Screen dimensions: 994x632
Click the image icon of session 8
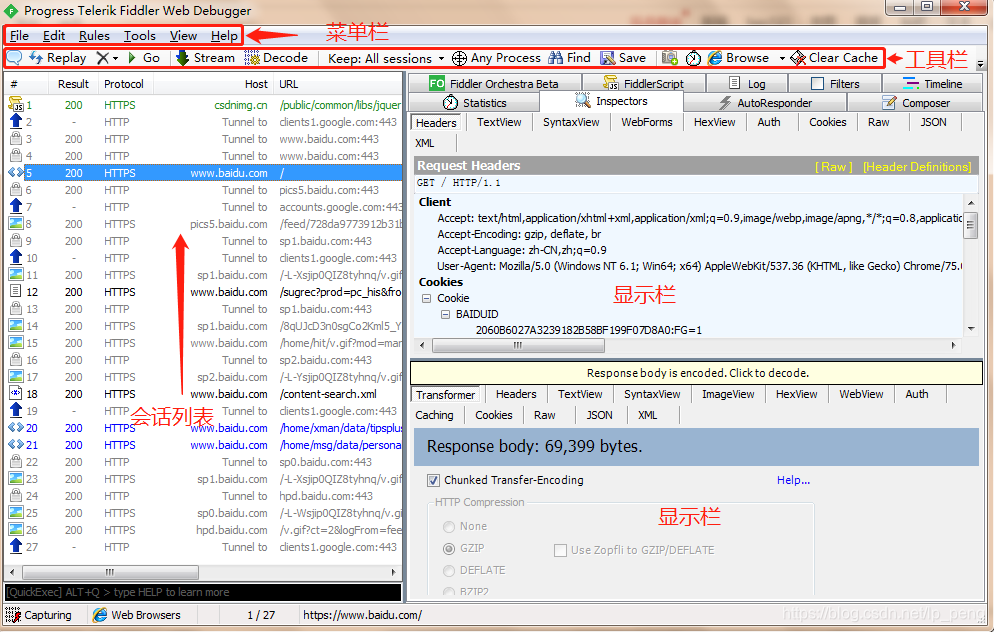pyautogui.click(x=16, y=224)
